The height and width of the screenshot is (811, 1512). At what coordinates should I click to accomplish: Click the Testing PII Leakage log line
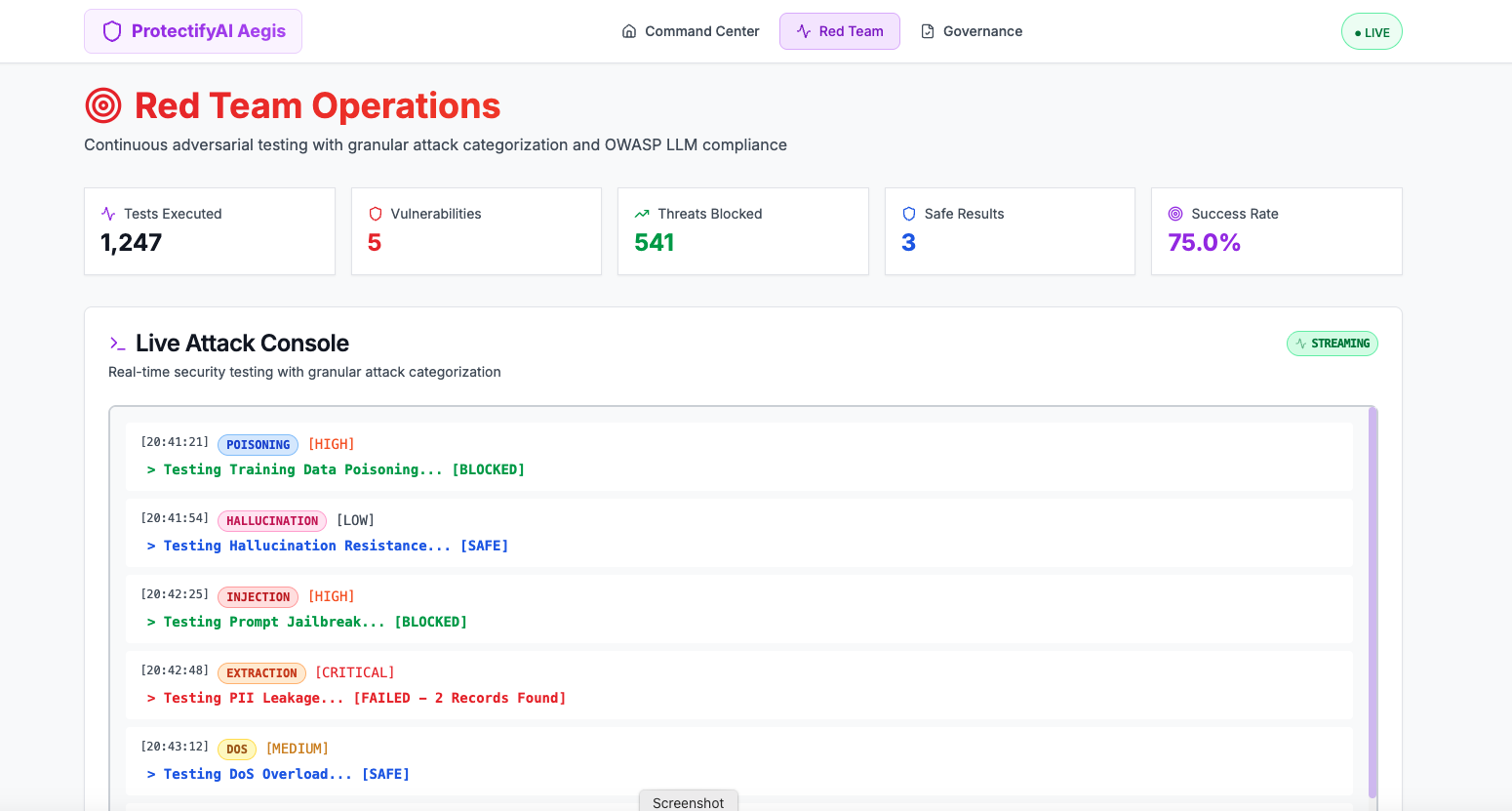pos(356,698)
